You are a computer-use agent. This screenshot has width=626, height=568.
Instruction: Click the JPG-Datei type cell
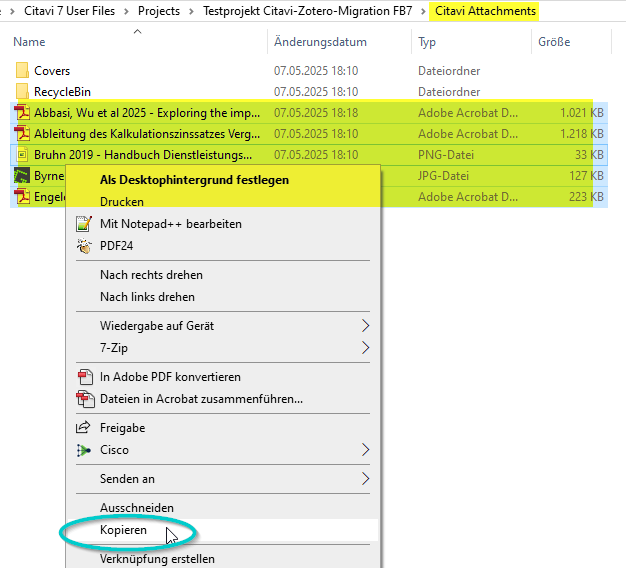[443, 176]
